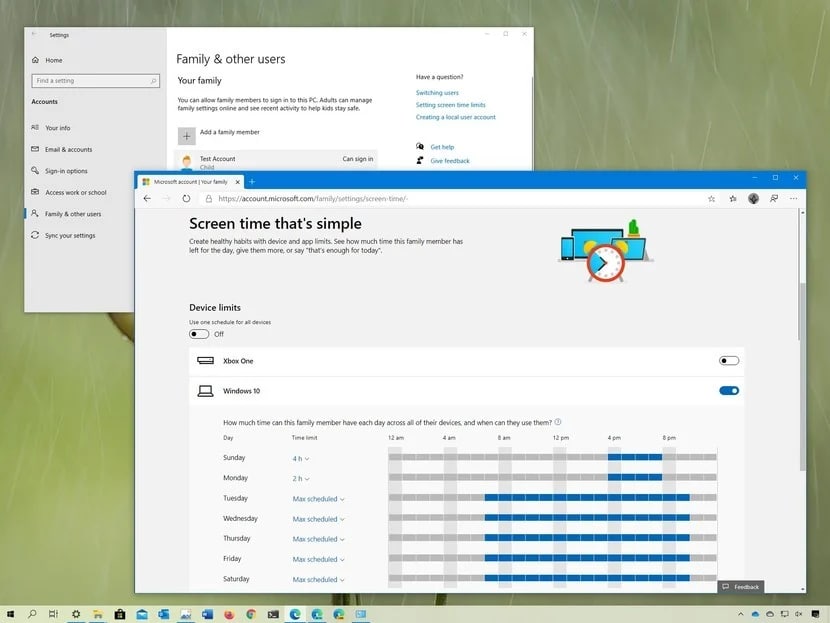The height and width of the screenshot is (623, 830).
Task: View site lock info in address bar
Action: [x=209, y=198]
